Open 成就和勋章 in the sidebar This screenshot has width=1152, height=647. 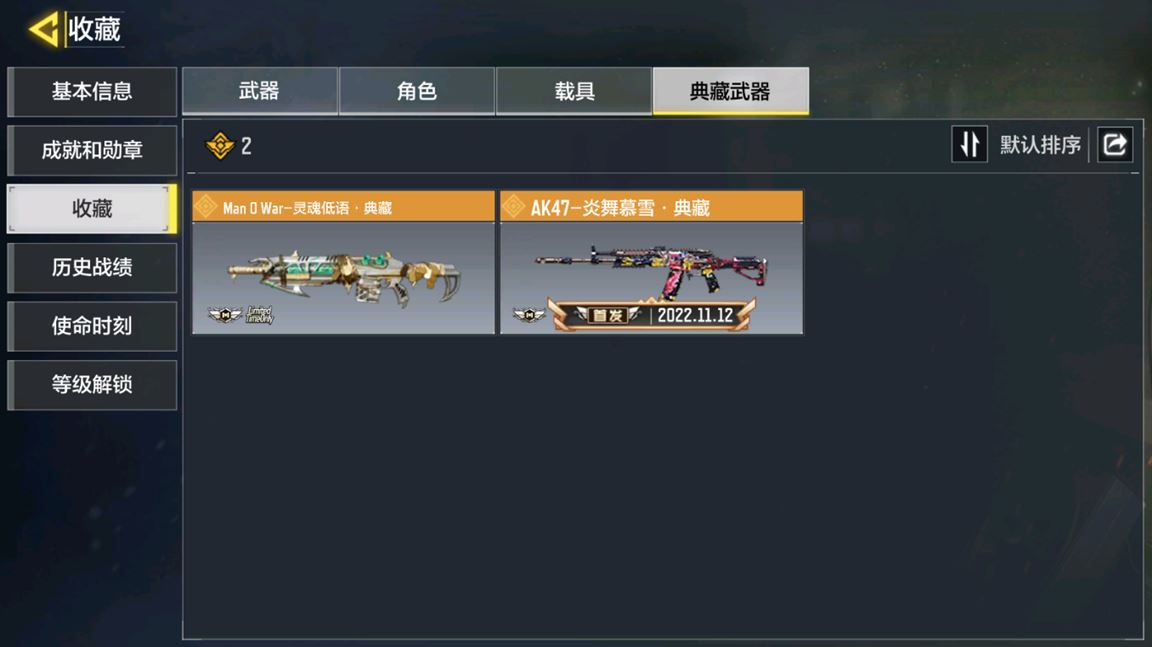tap(92, 151)
